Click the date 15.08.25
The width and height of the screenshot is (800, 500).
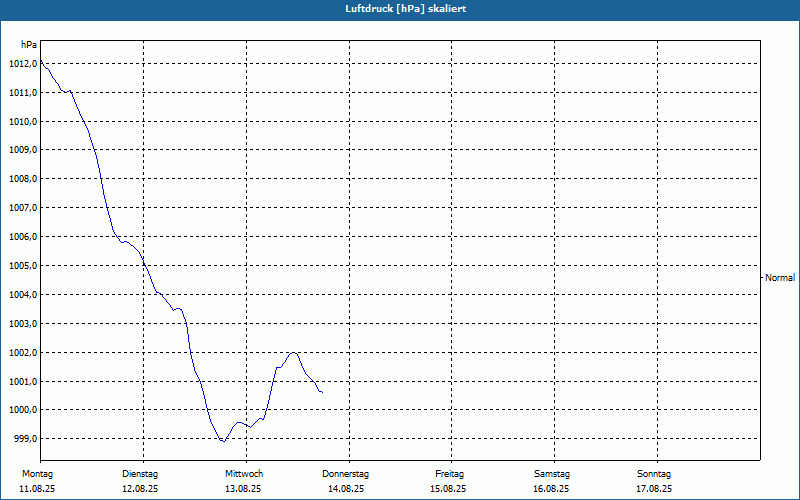click(x=448, y=489)
